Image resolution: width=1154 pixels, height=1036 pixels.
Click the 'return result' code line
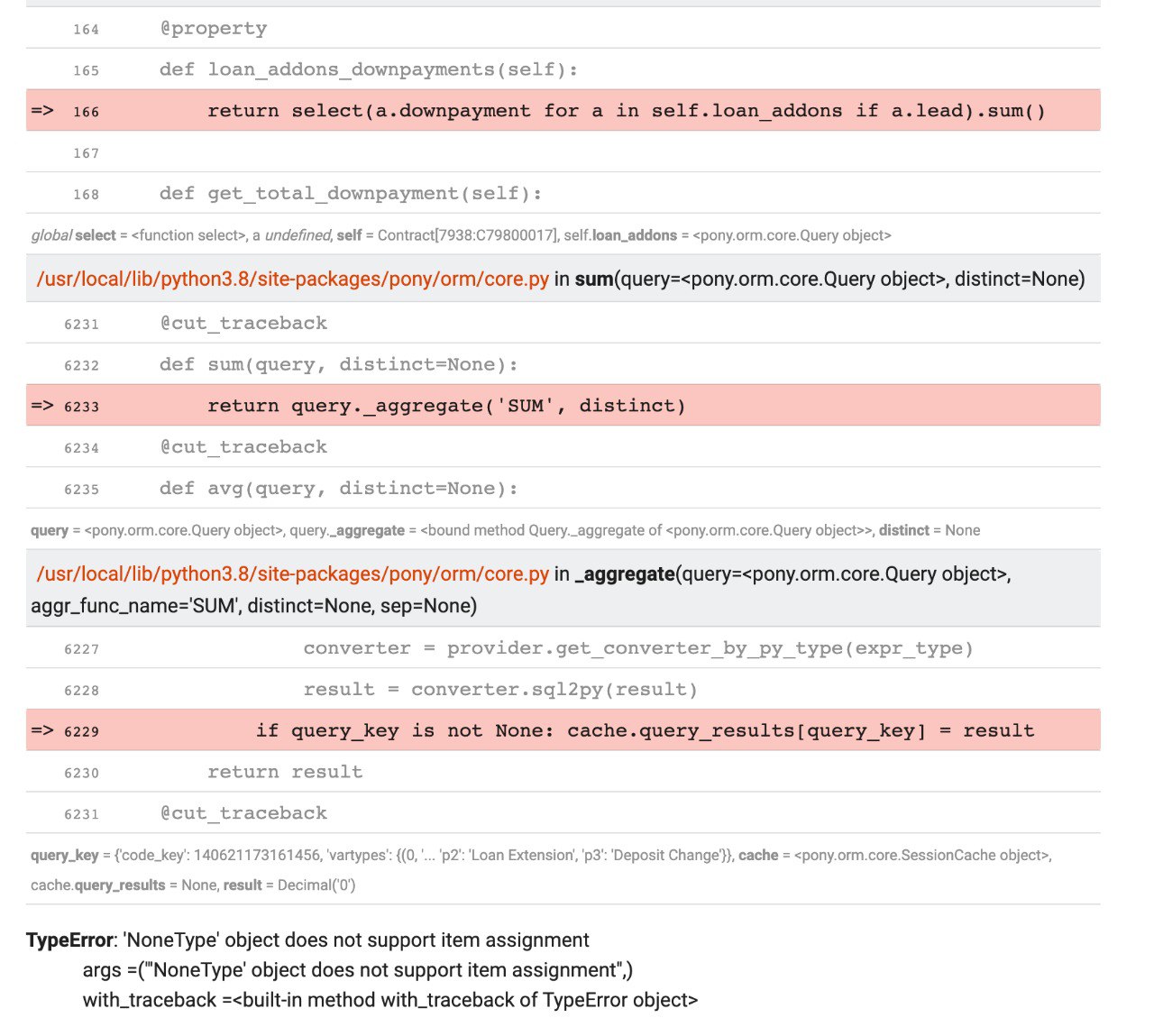(285, 772)
